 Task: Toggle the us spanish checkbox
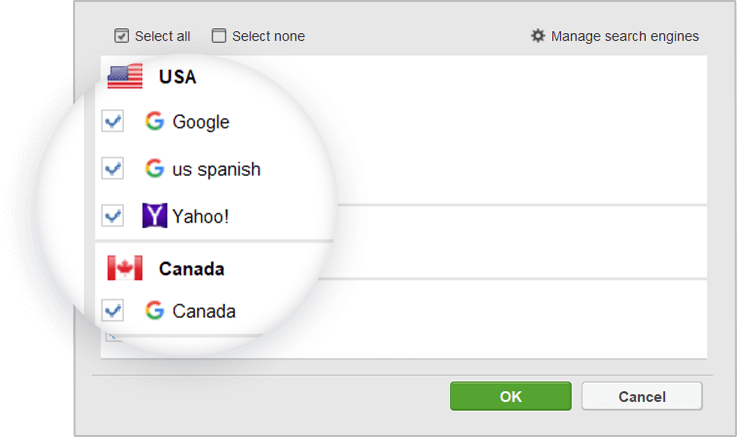click(113, 168)
